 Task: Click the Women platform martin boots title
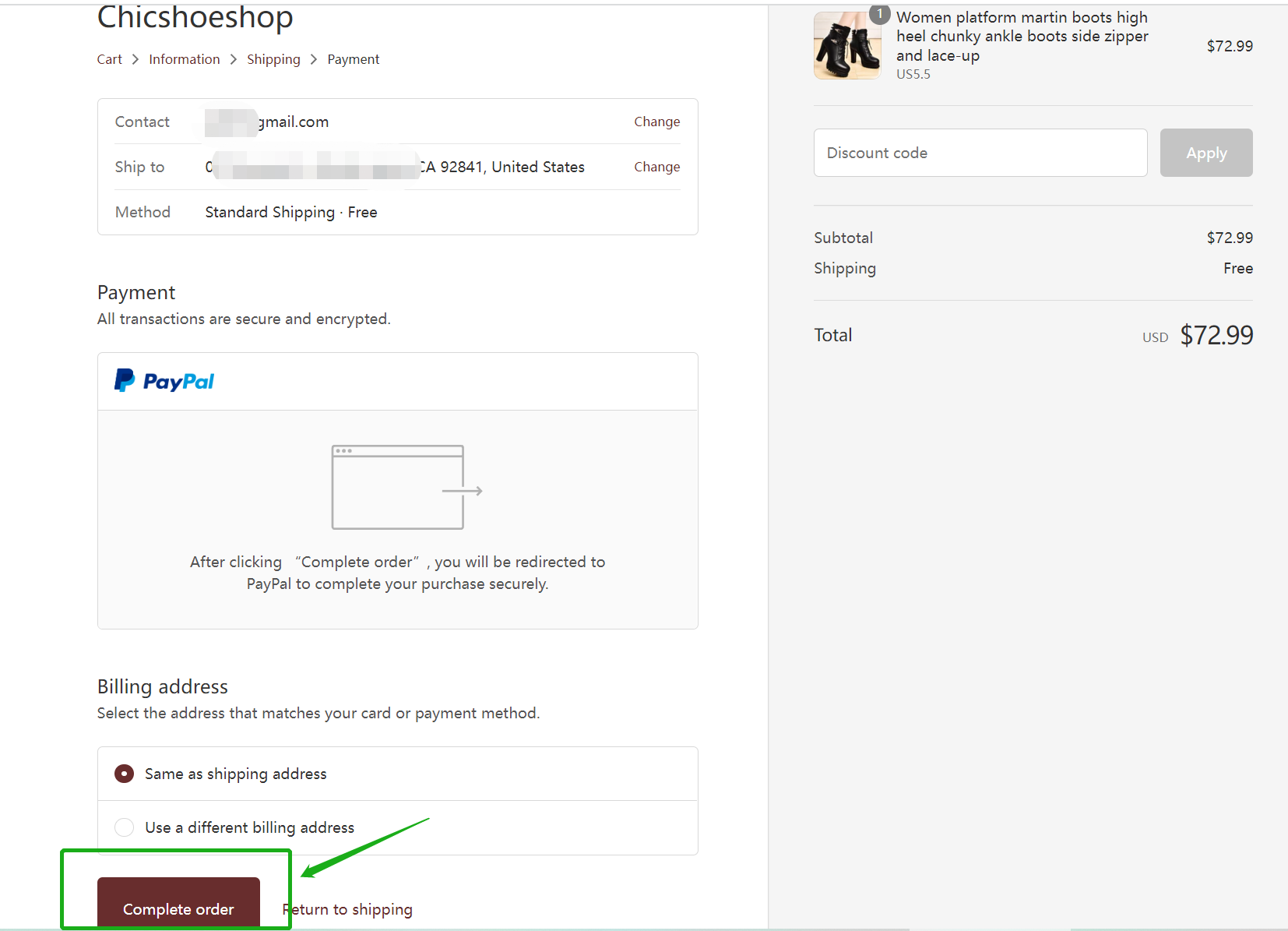(1022, 37)
